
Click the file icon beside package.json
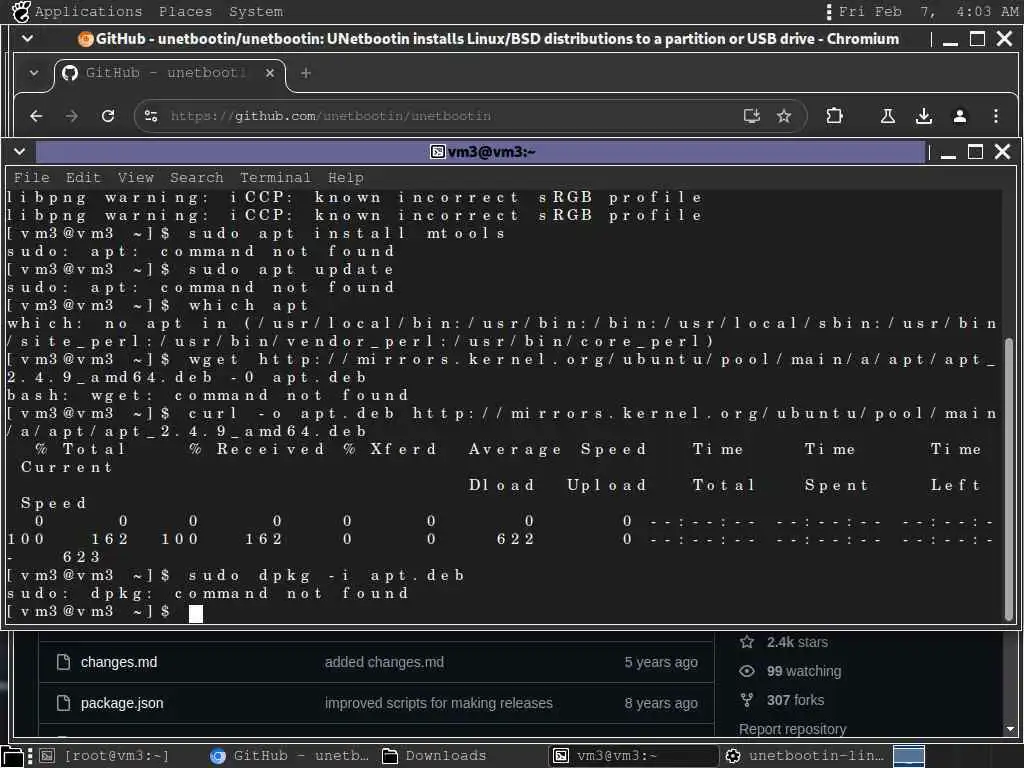click(63, 703)
